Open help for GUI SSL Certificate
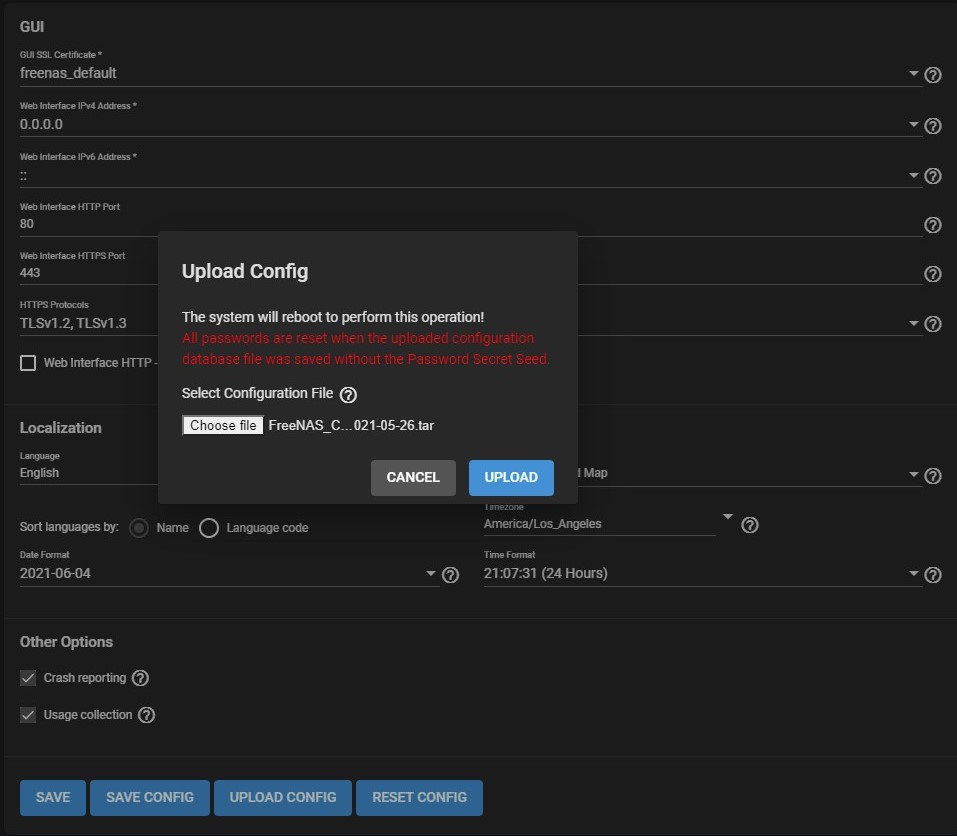Screen dimensions: 957x836 click(933, 75)
